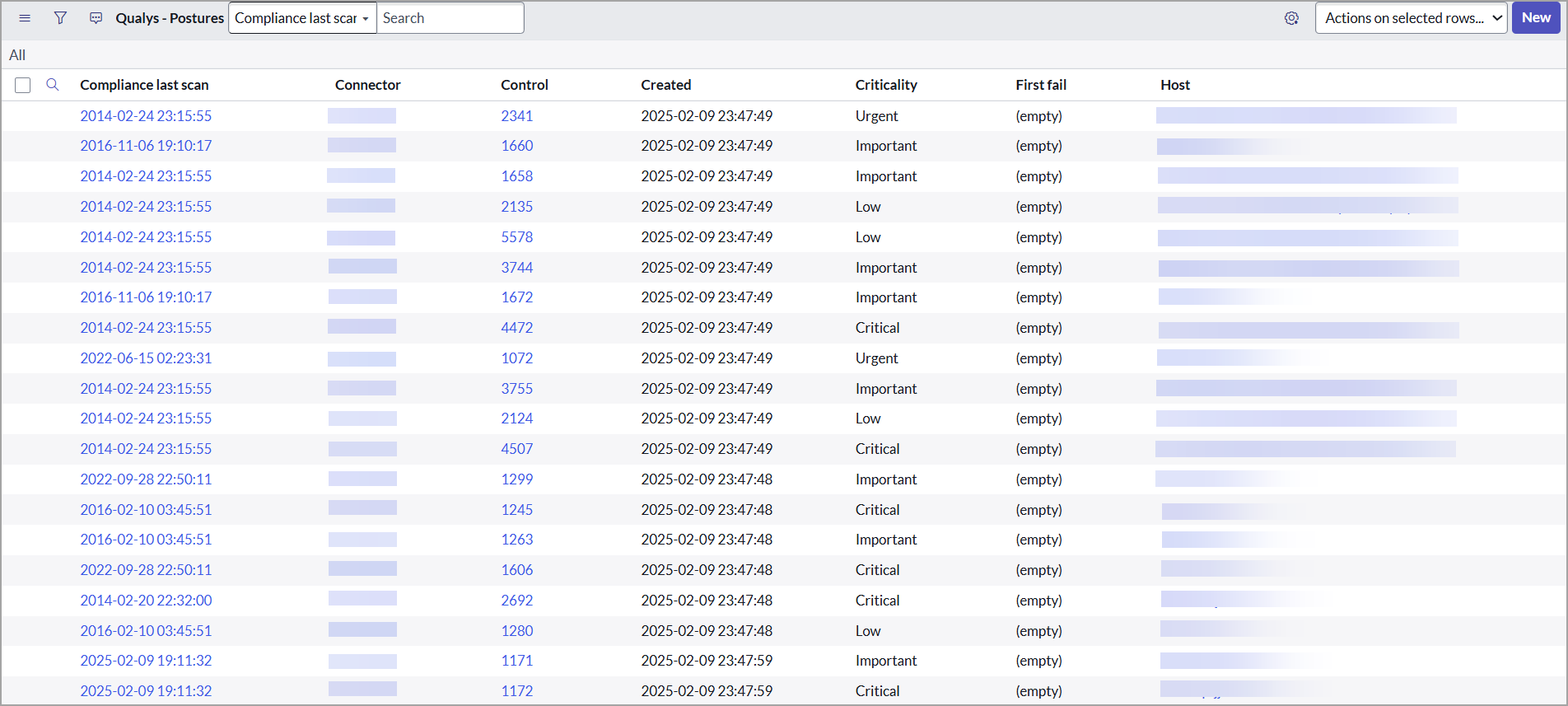This screenshot has width=1568, height=706.
Task: Open scan date link in control 1172 row
Action: click(146, 691)
